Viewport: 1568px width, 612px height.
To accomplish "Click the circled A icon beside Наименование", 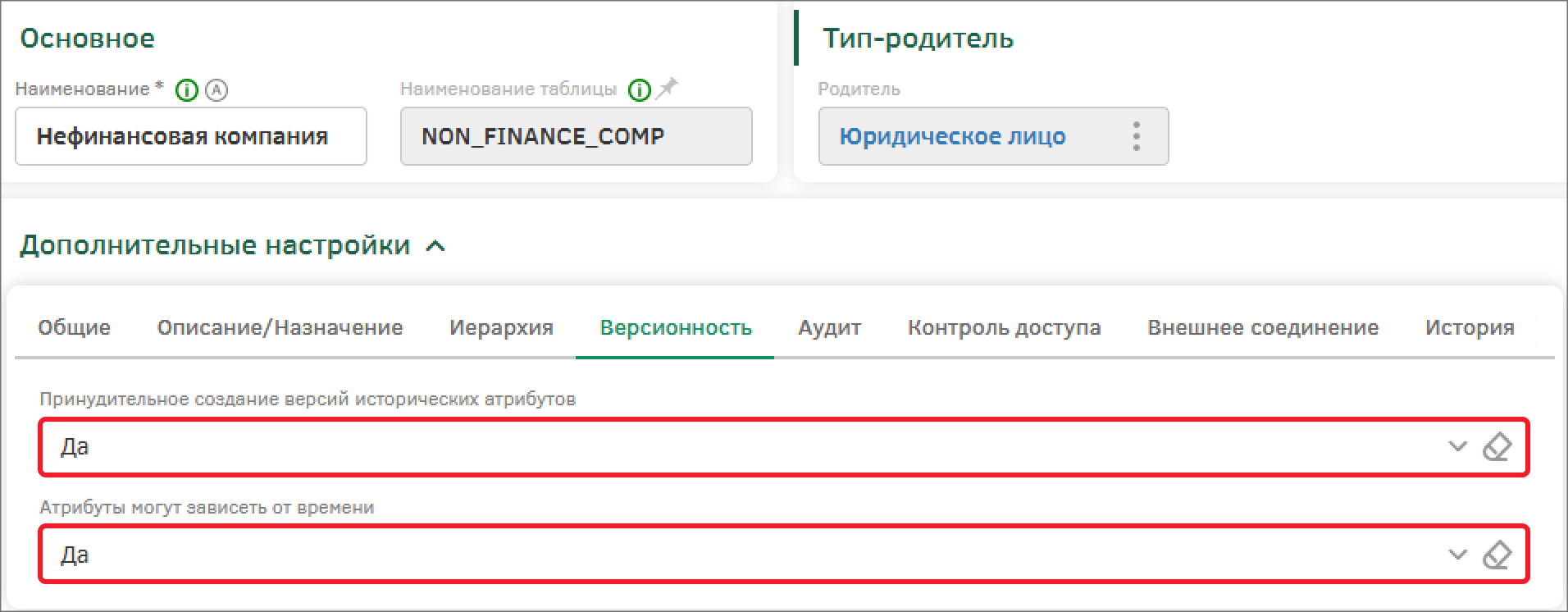I will [217, 90].
